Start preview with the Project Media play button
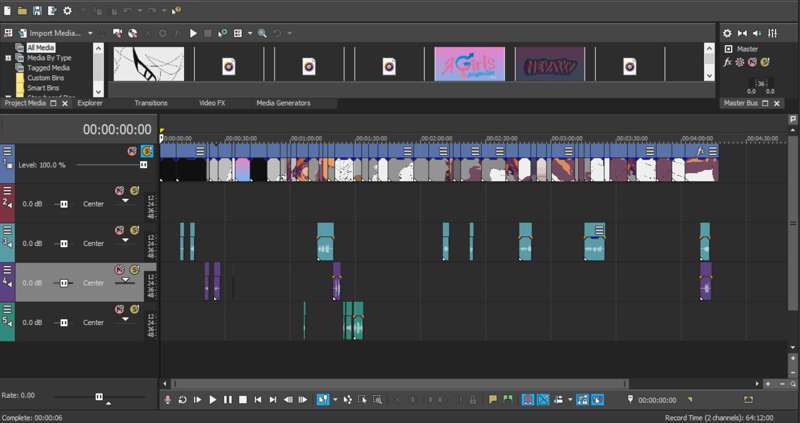 (x=193, y=33)
